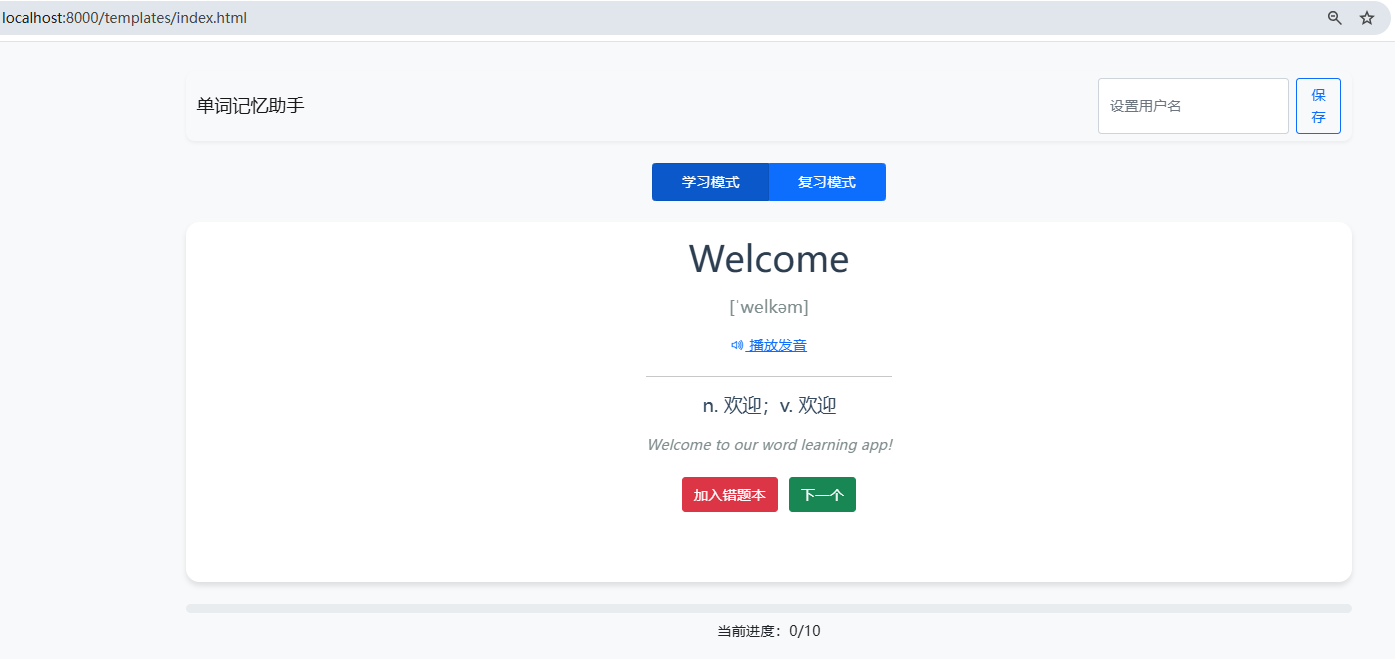Switch to 学习模式 tab
Viewport: 1395px width, 659px height.
coord(710,182)
